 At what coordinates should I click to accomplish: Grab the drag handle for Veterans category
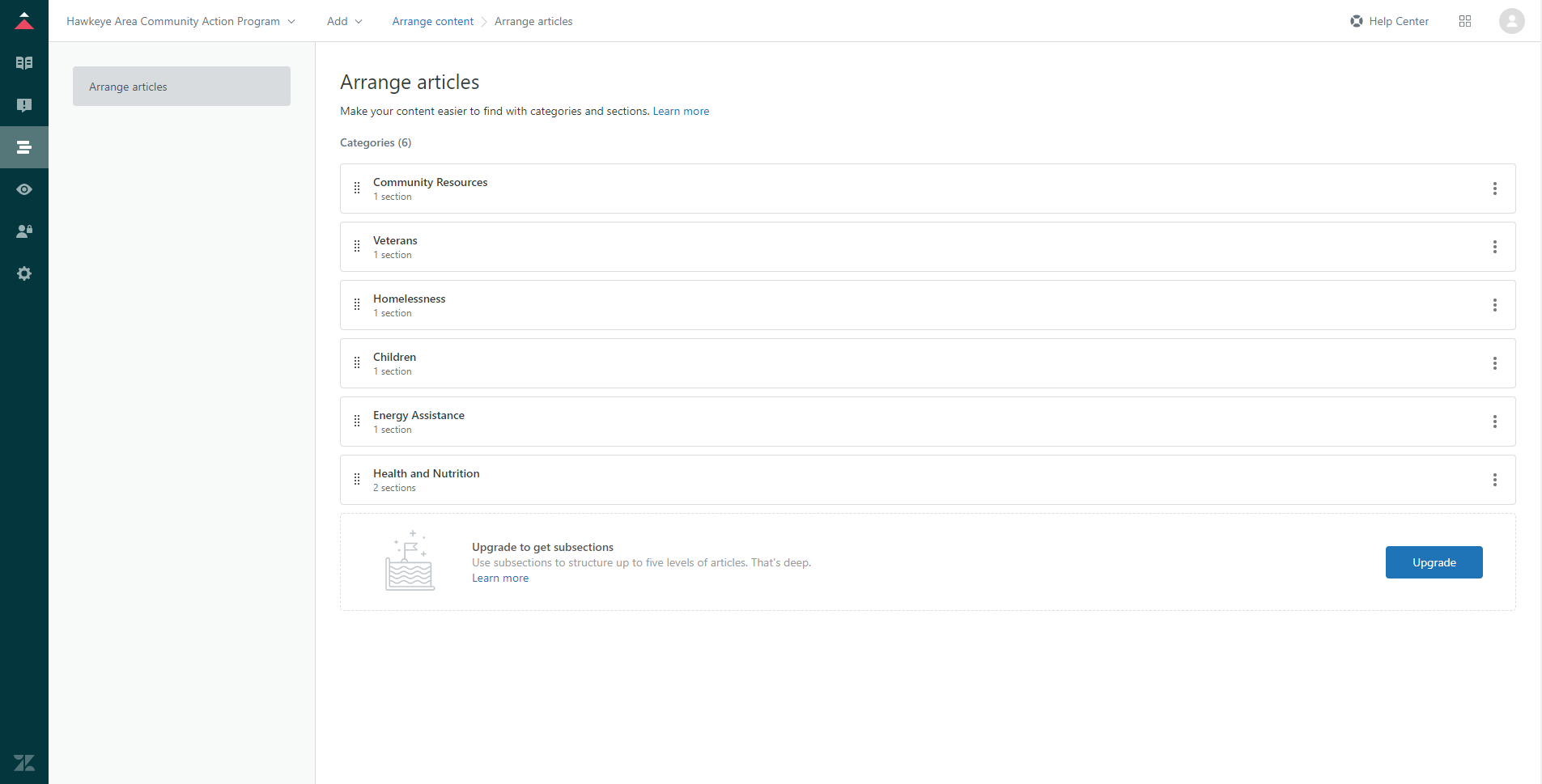357,247
